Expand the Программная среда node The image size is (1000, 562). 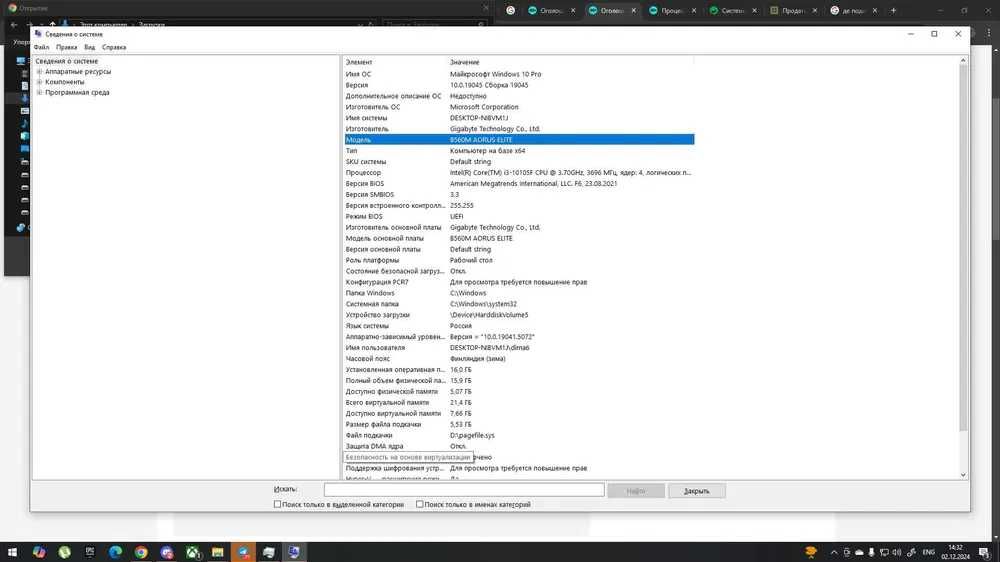(40, 92)
